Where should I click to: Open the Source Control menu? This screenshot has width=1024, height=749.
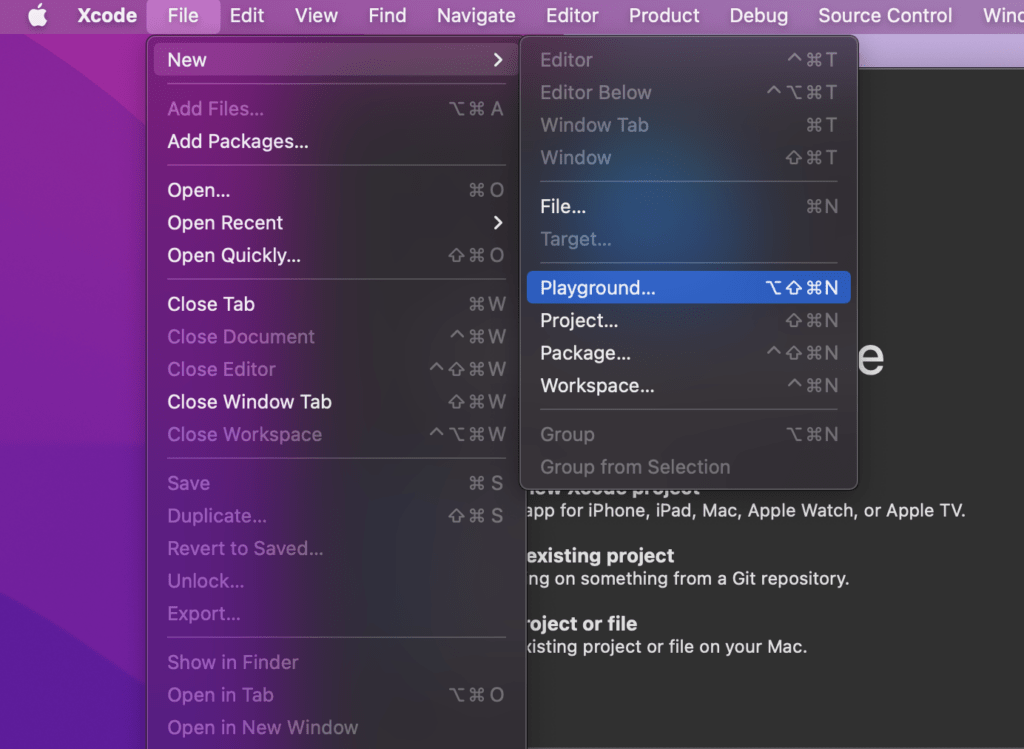885,16
